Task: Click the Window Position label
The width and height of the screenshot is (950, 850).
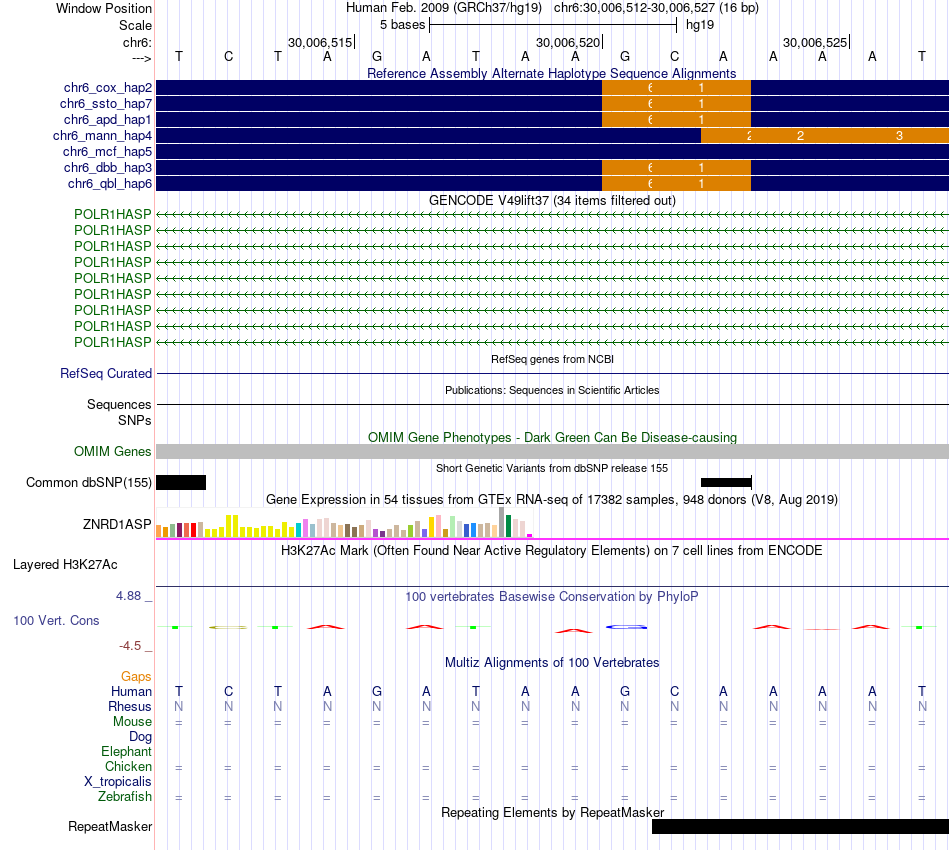Action: (104, 8)
